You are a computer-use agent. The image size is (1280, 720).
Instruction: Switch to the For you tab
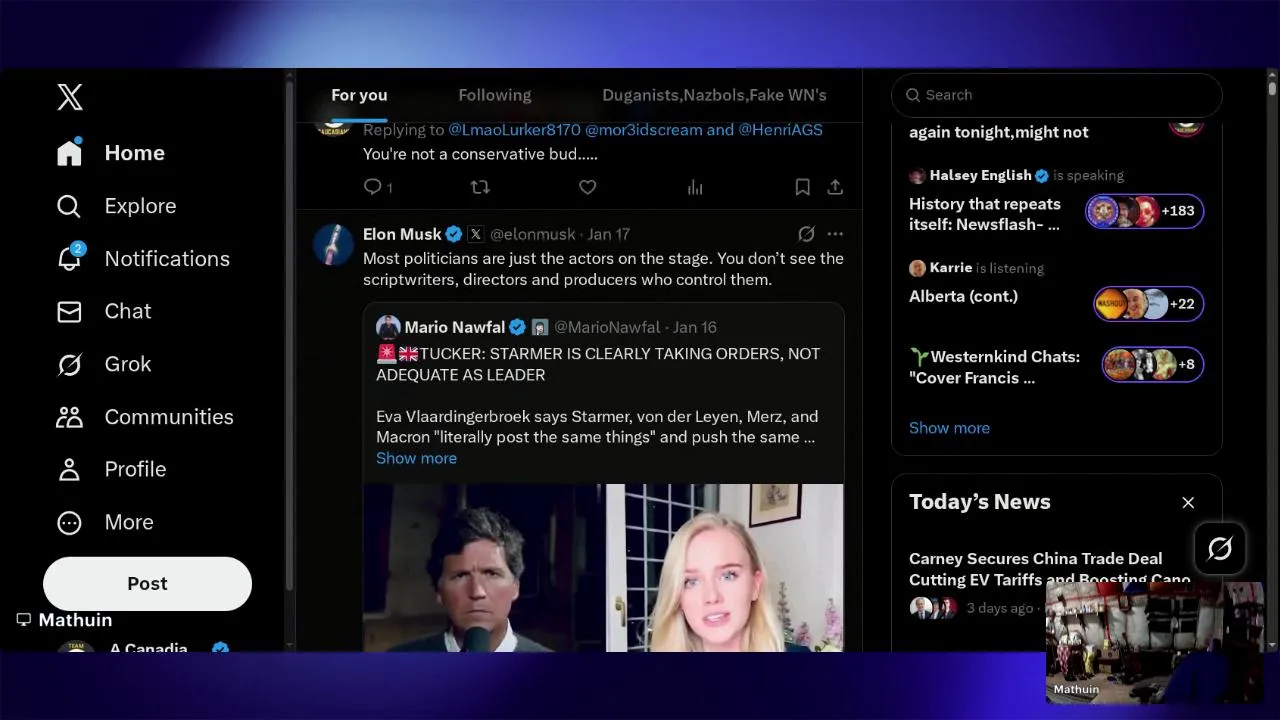point(359,95)
